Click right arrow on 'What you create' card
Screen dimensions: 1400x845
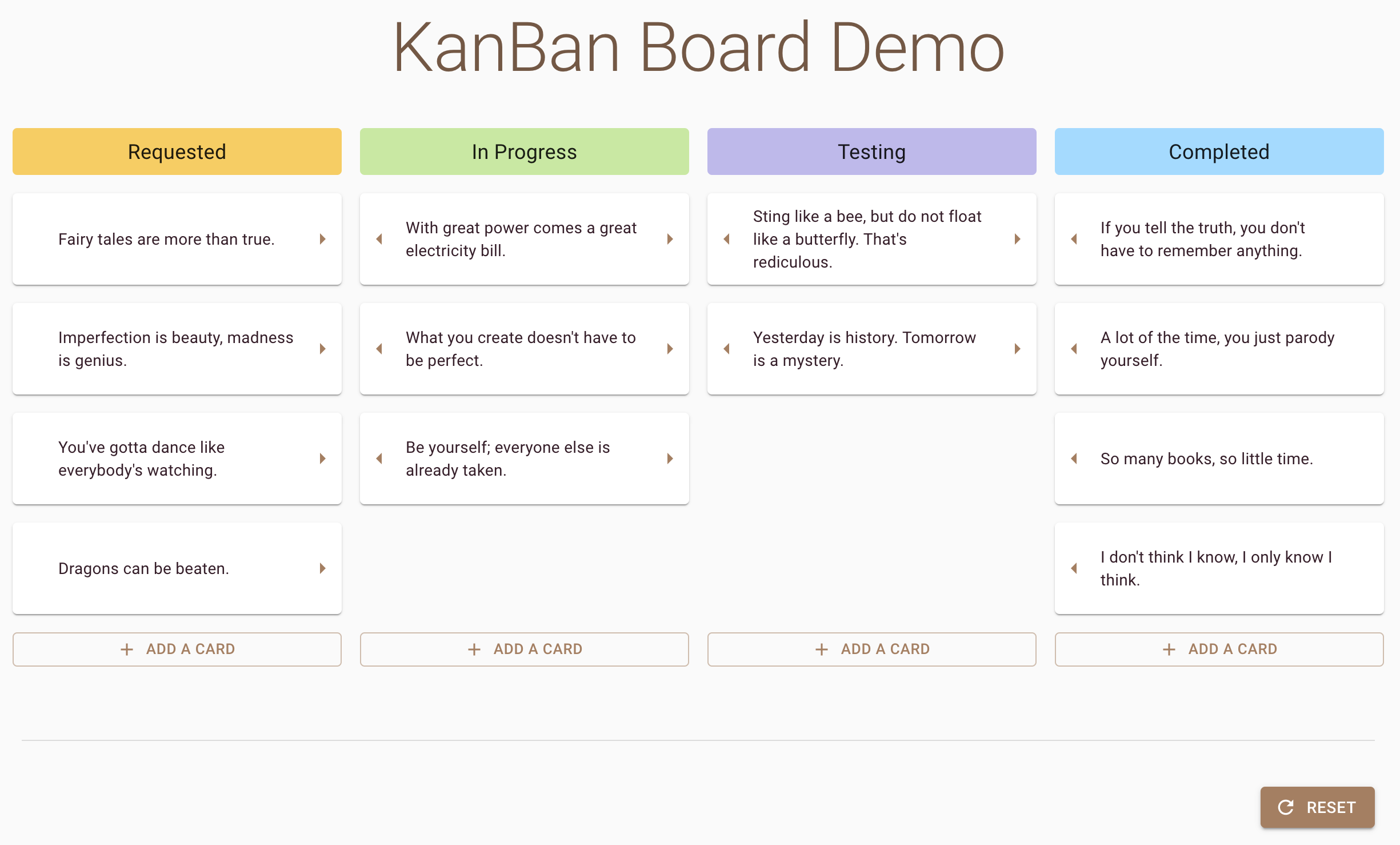(670, 349)
